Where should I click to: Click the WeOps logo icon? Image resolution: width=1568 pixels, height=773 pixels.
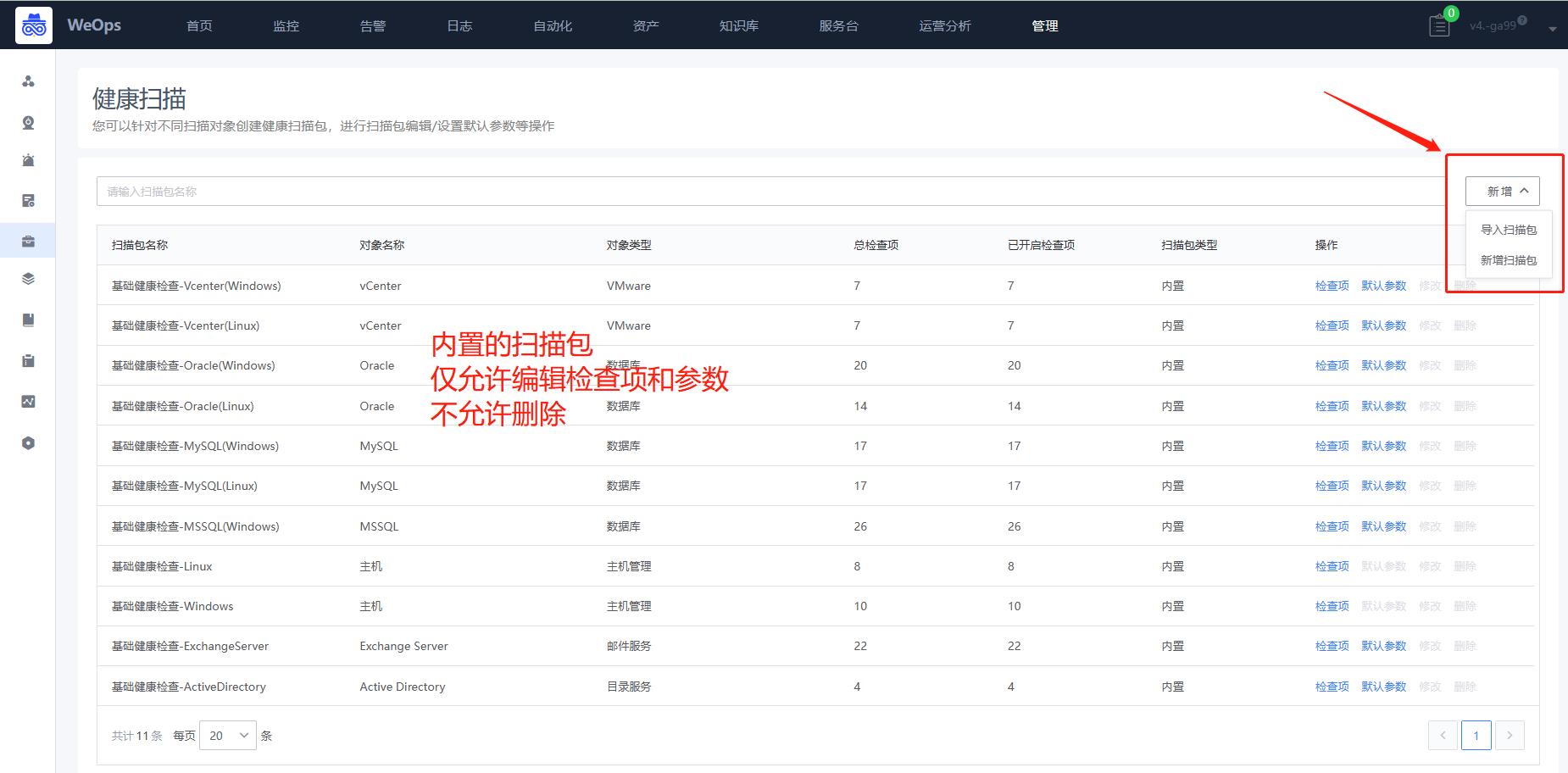tap(34, 25)
